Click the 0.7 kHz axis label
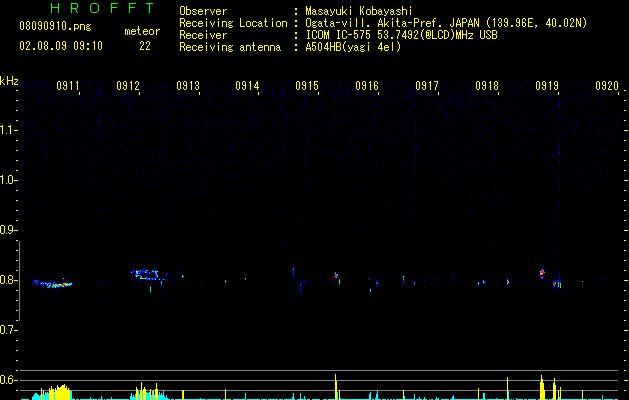Viewport: 629px width, 400px height. point(8,330)
